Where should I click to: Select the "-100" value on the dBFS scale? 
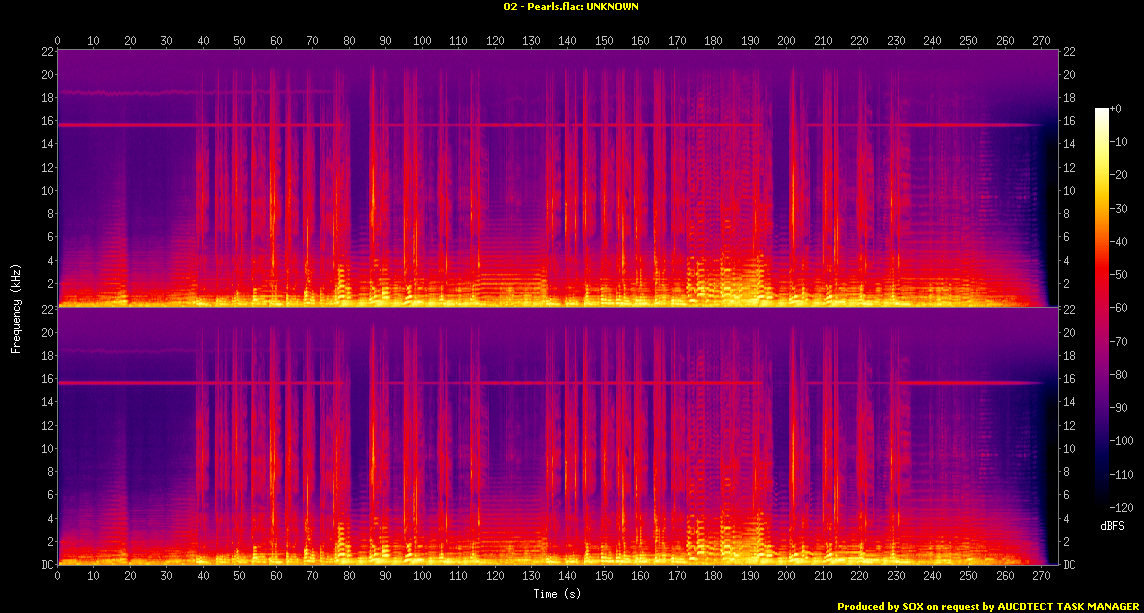tap(1121, 441)
